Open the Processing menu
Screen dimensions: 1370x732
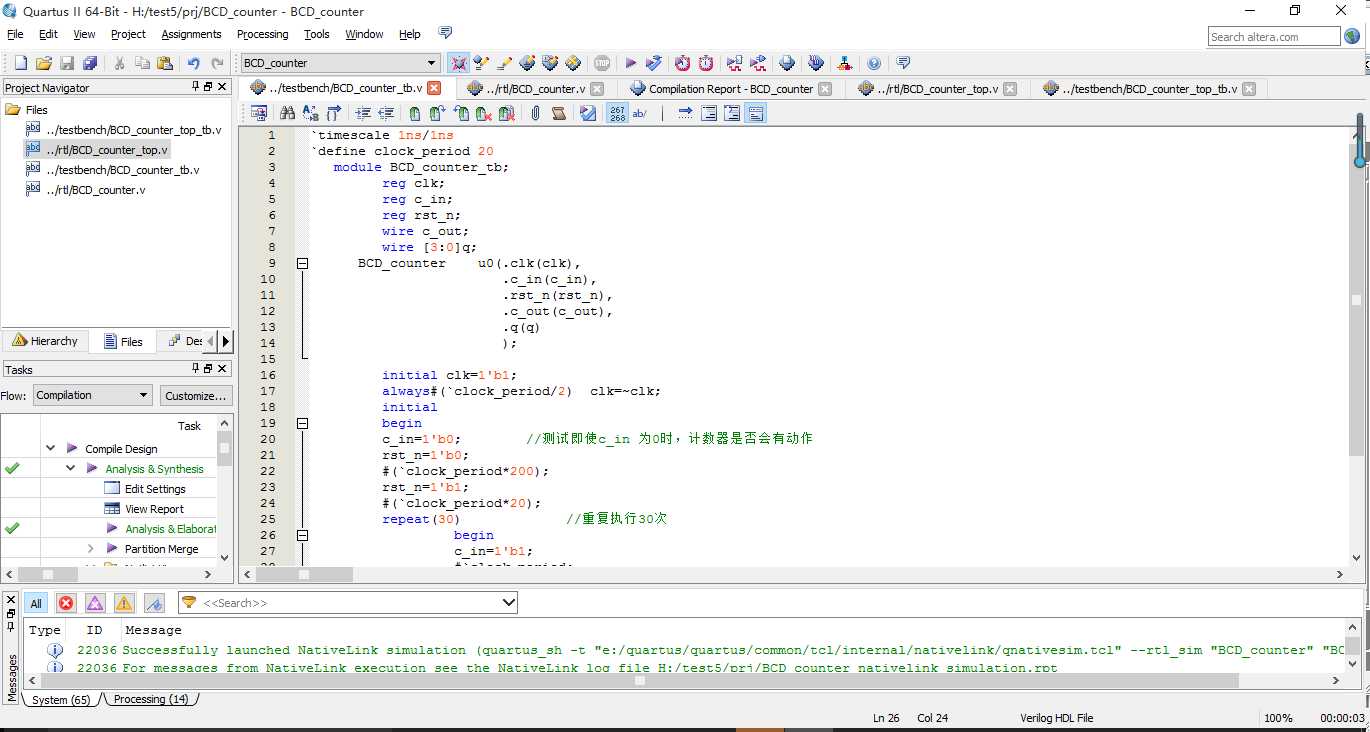tap(262, 34)
